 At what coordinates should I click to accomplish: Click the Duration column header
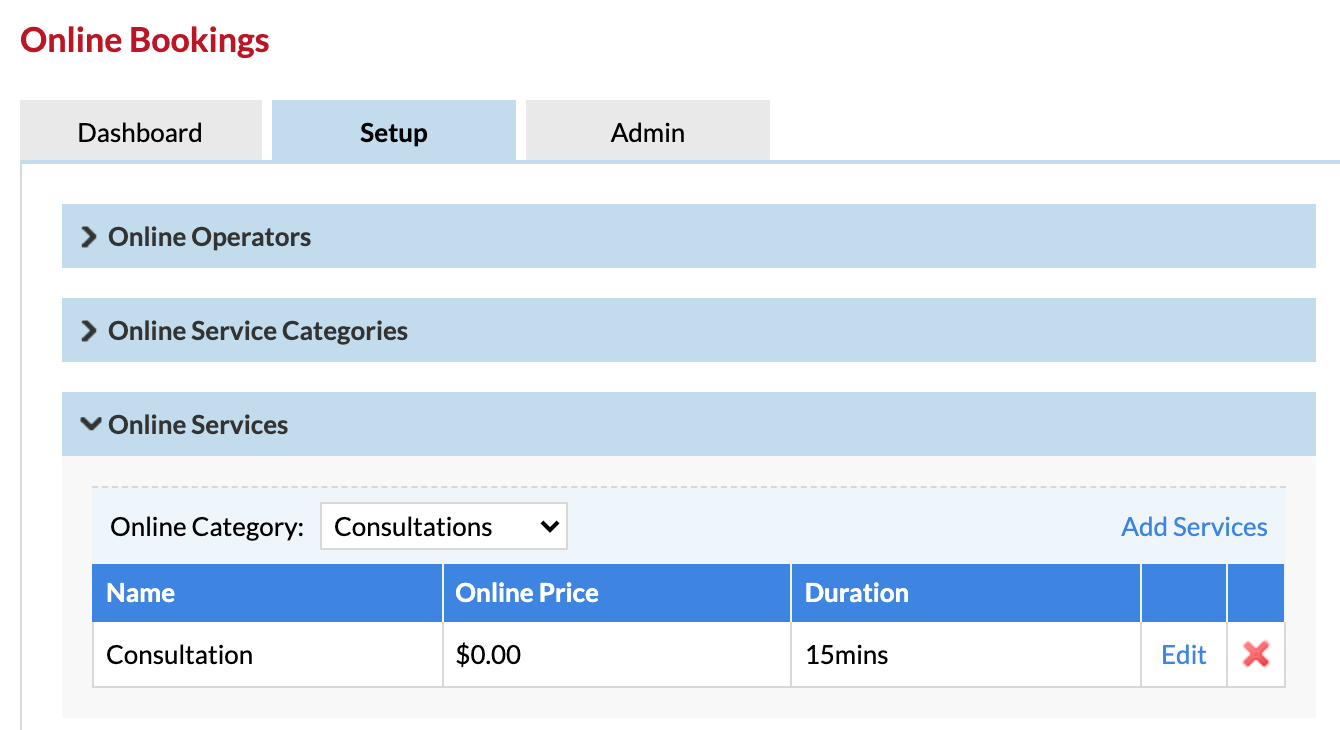[x=857, y=593]
